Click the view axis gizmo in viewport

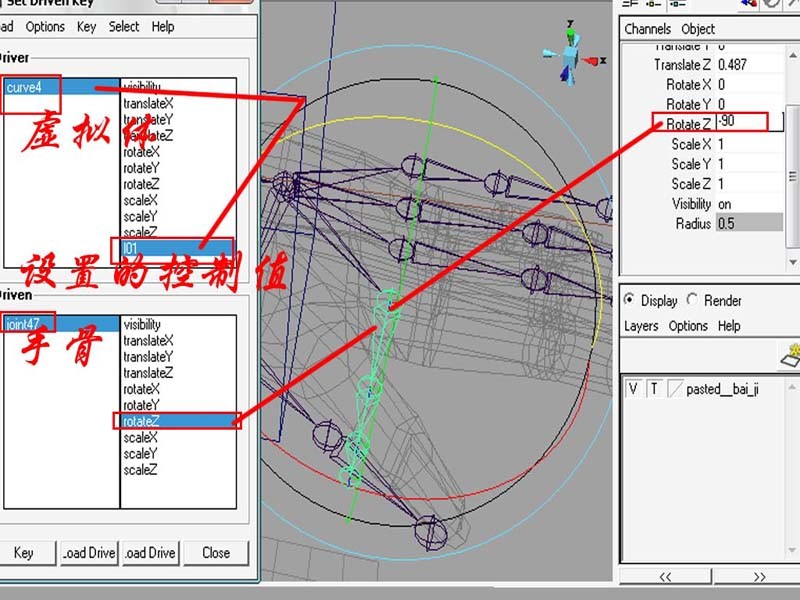573,53
